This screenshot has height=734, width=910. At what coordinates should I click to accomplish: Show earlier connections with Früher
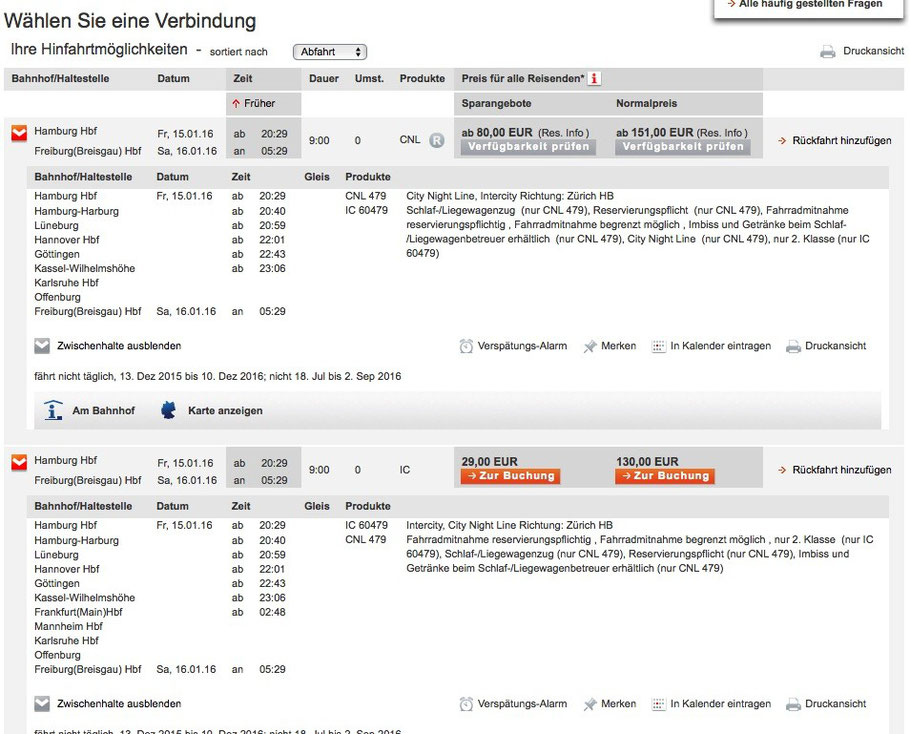pos(259,103)
